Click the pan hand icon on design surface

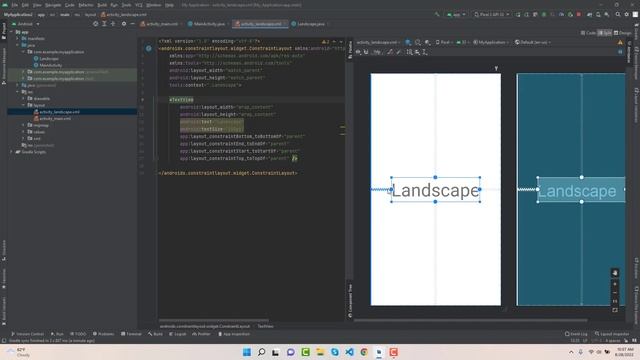point(615,273)
